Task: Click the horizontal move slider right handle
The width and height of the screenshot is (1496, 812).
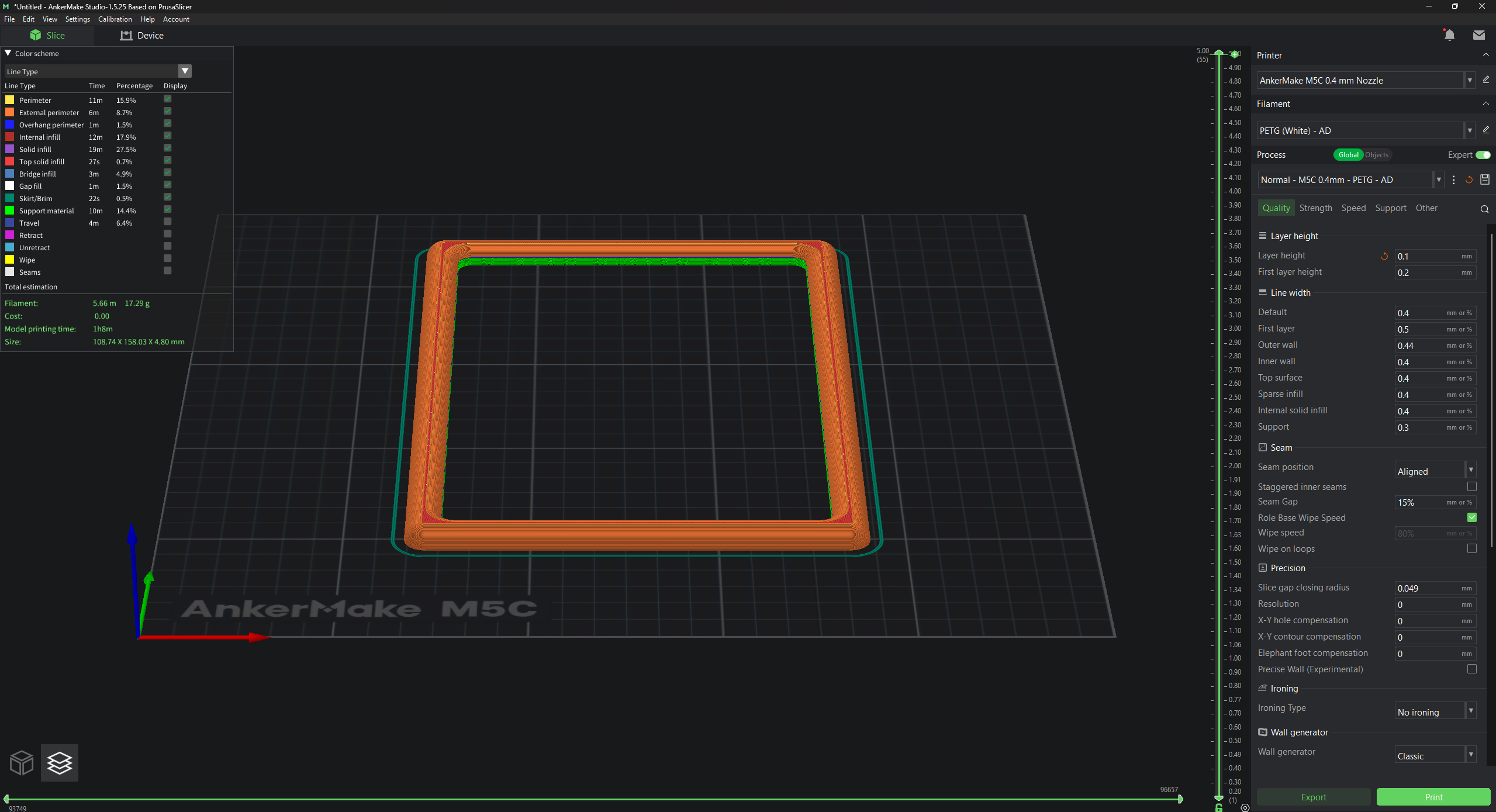Action: pyautogui.click(x=1180, y=799)
